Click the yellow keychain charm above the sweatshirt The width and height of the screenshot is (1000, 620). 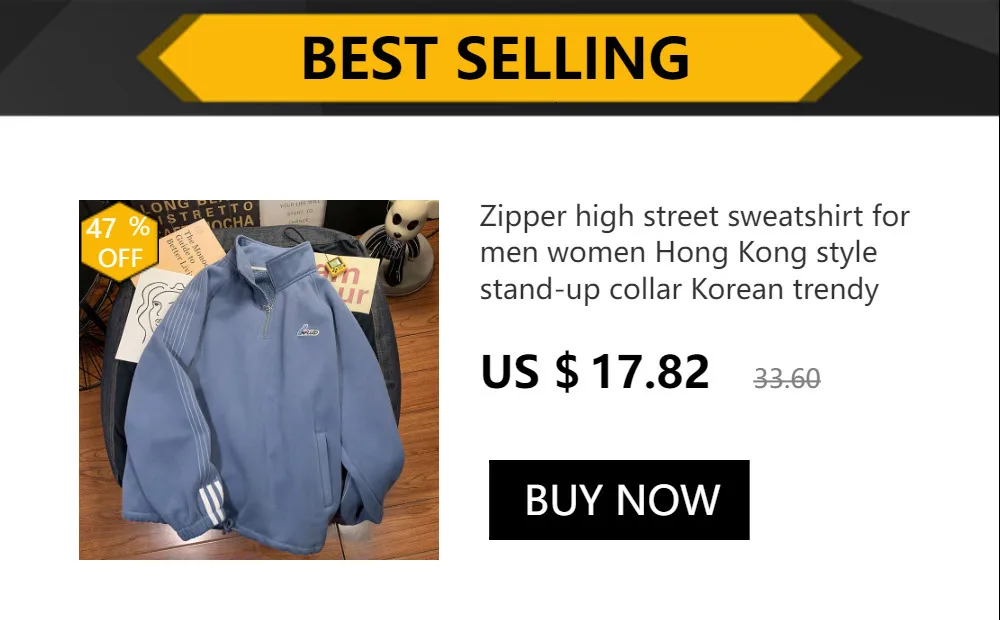[334, 265]
